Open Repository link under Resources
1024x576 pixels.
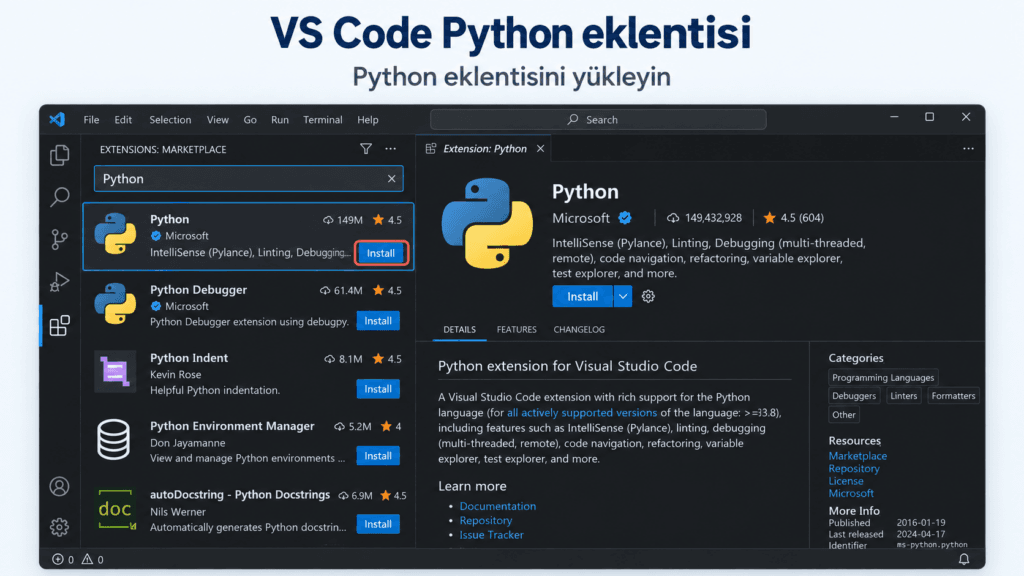coord(854,468)
